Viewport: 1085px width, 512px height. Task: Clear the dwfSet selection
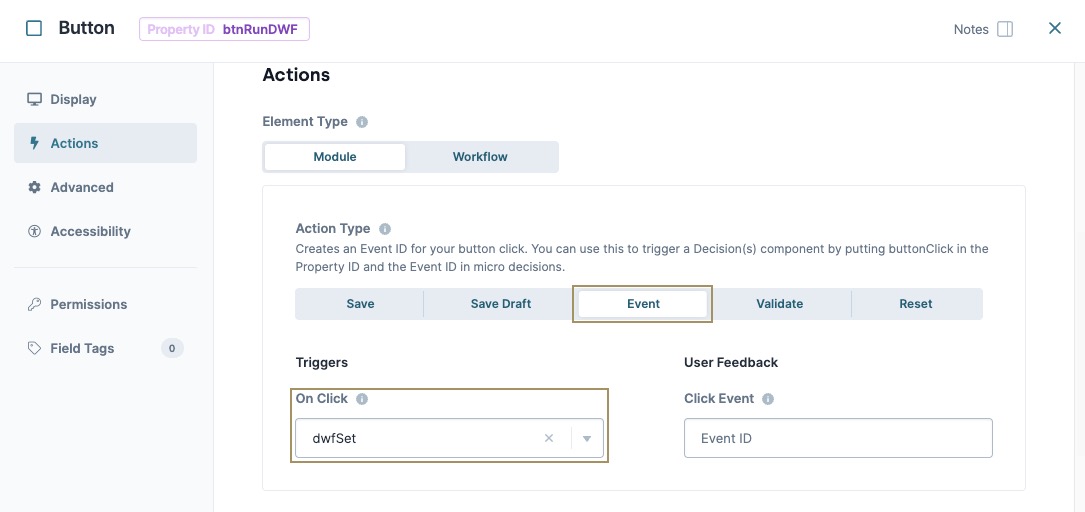coord(549,438)
